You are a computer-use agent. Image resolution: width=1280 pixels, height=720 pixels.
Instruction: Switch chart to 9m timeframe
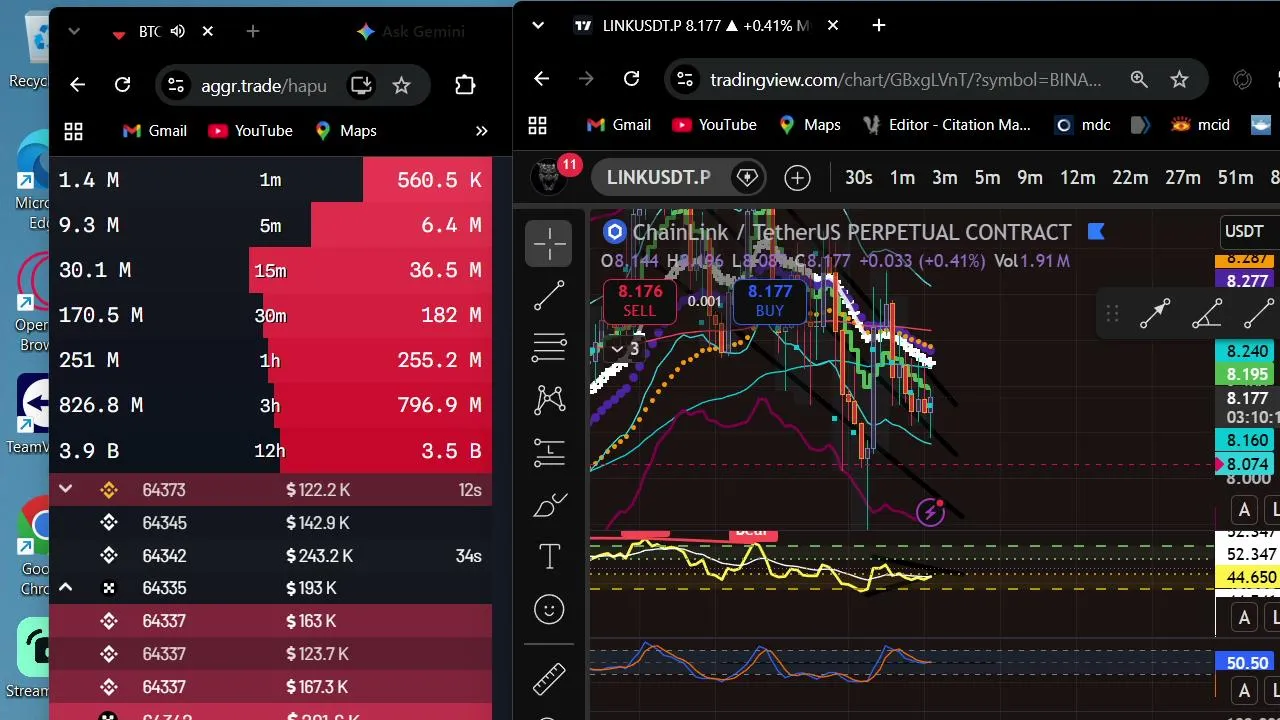tap(1030, 178)
